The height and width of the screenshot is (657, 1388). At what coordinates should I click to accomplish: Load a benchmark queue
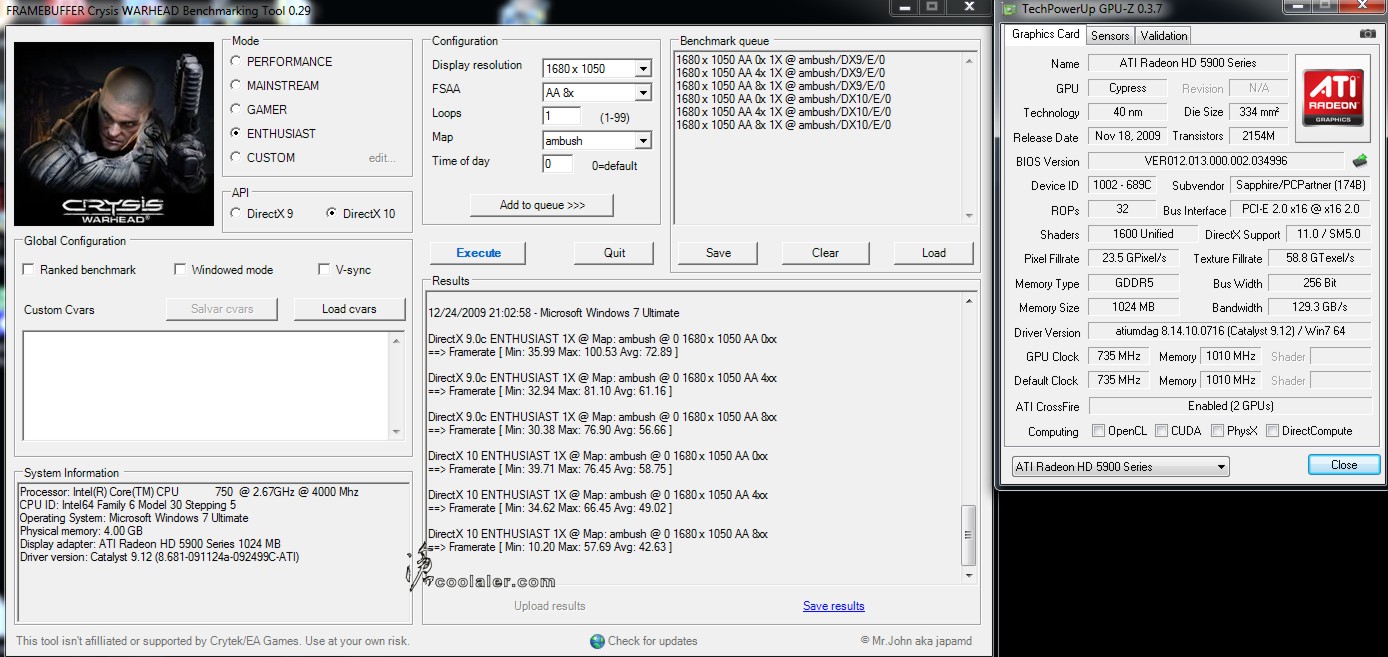(934, 253)
